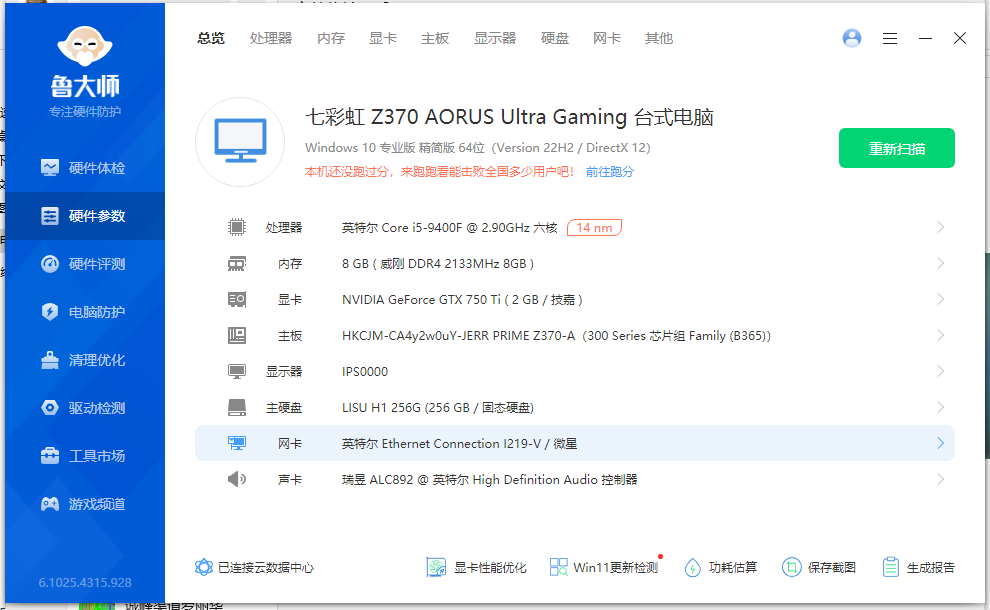
Task: Click the 显卡性能优化 icon
Action: 436,567
